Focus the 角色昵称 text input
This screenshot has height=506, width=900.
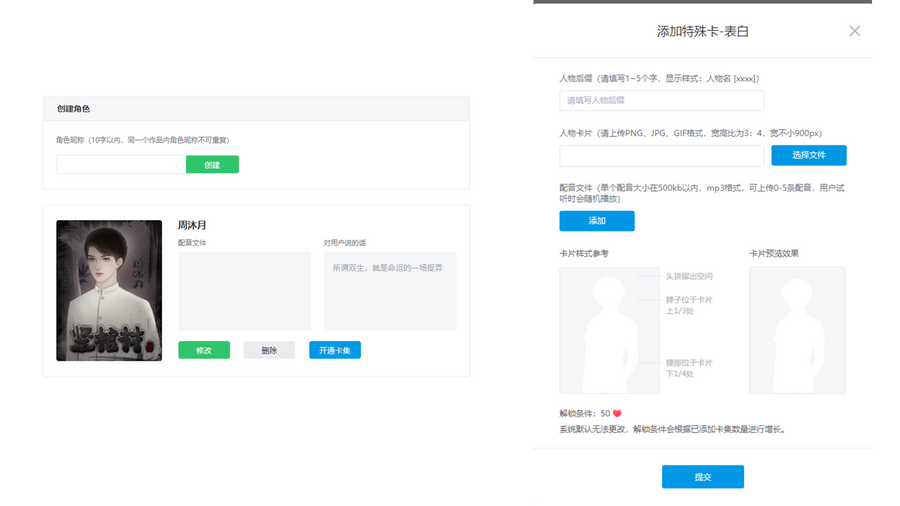[121, 165]
